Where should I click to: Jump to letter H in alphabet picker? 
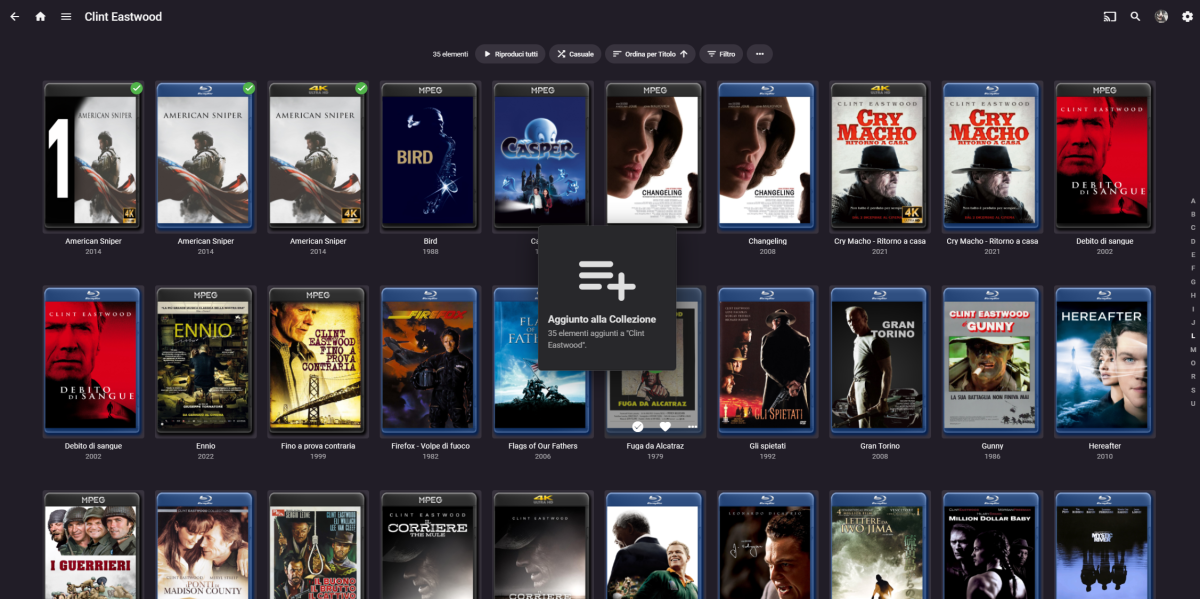click(1192, 295)
